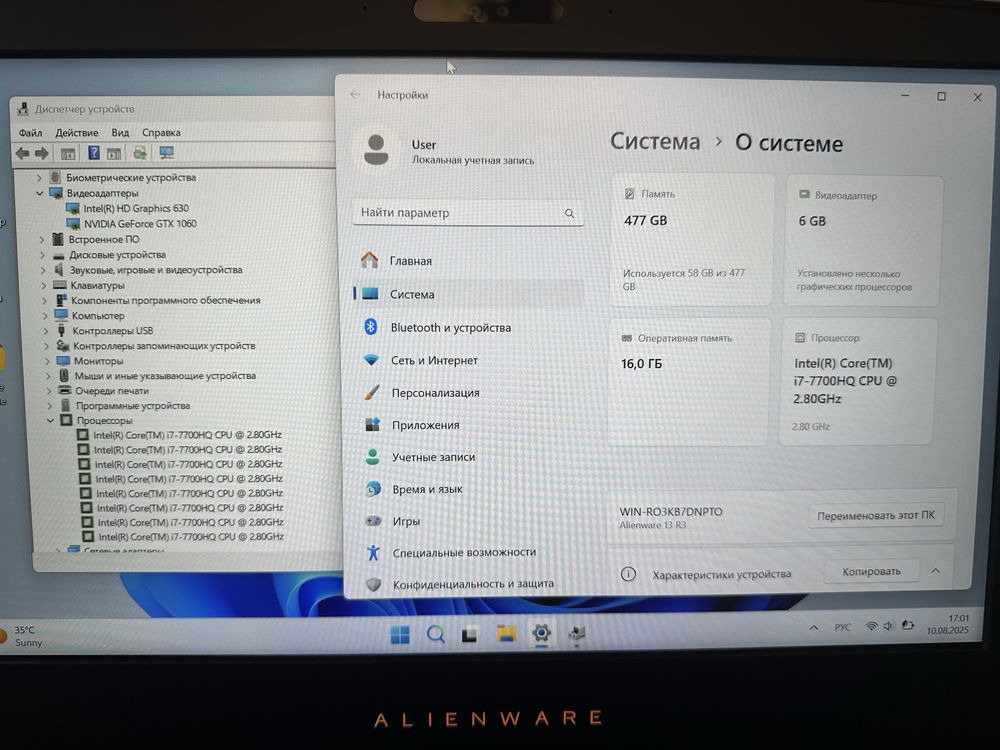Click the User account avatar icon
Image resolution: width=1000 pixels, height=750 pixels.
(x=376, y=151)
